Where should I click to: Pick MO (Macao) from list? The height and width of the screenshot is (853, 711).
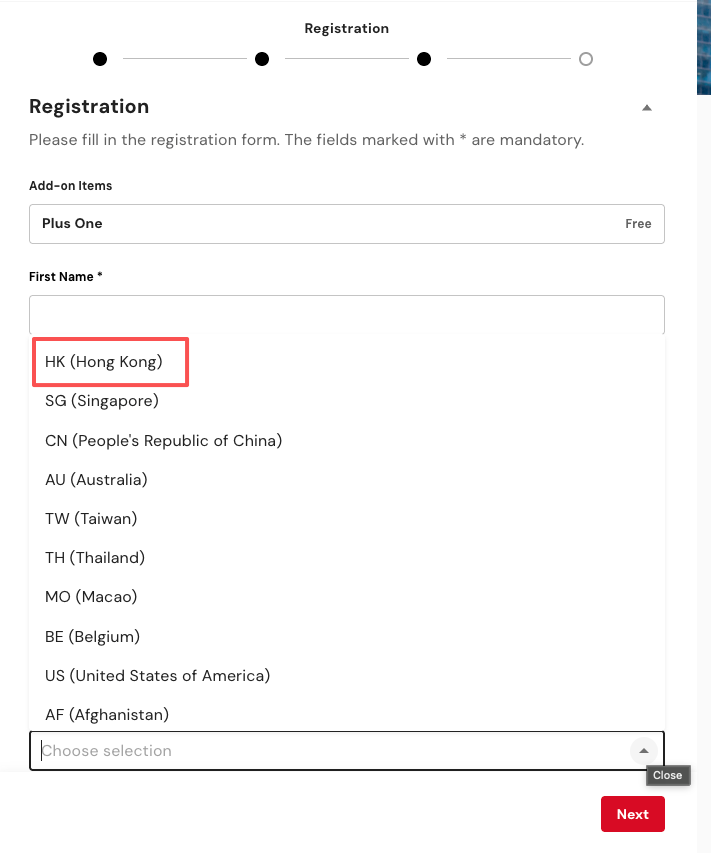pos(91,596)
